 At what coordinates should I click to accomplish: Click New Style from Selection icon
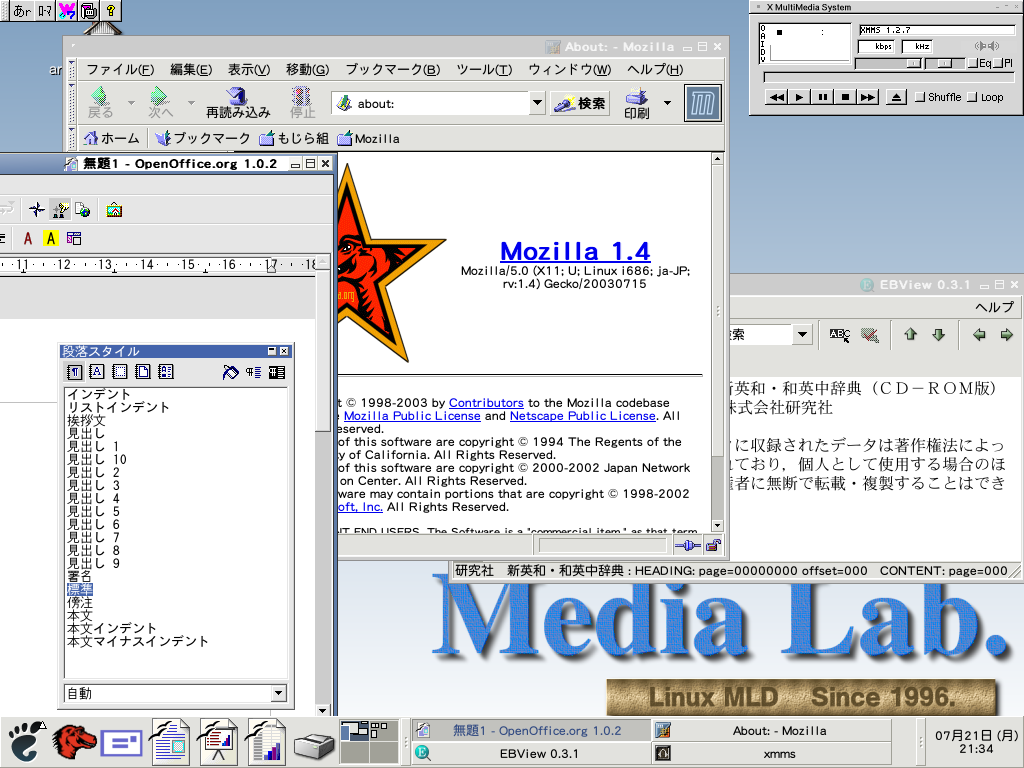[x=254, y=372]
